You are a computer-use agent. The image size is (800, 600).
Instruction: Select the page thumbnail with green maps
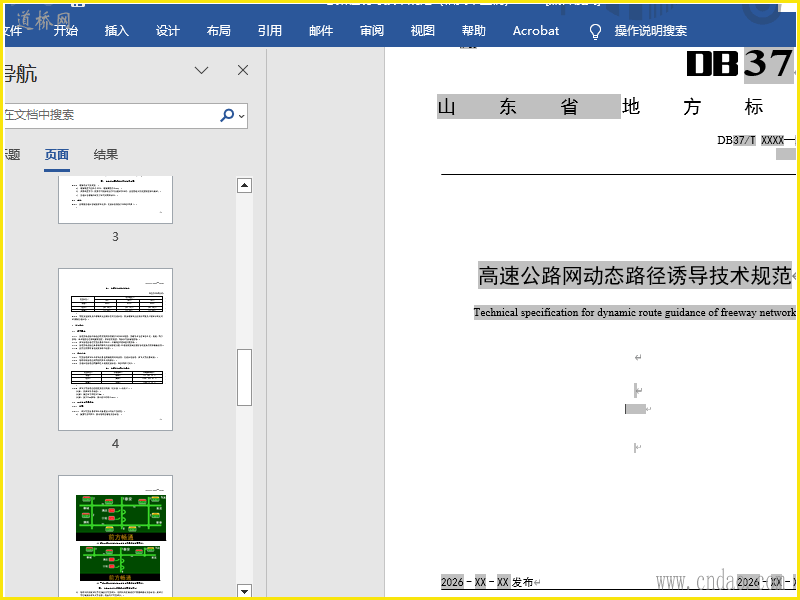[x=115, y=536]
